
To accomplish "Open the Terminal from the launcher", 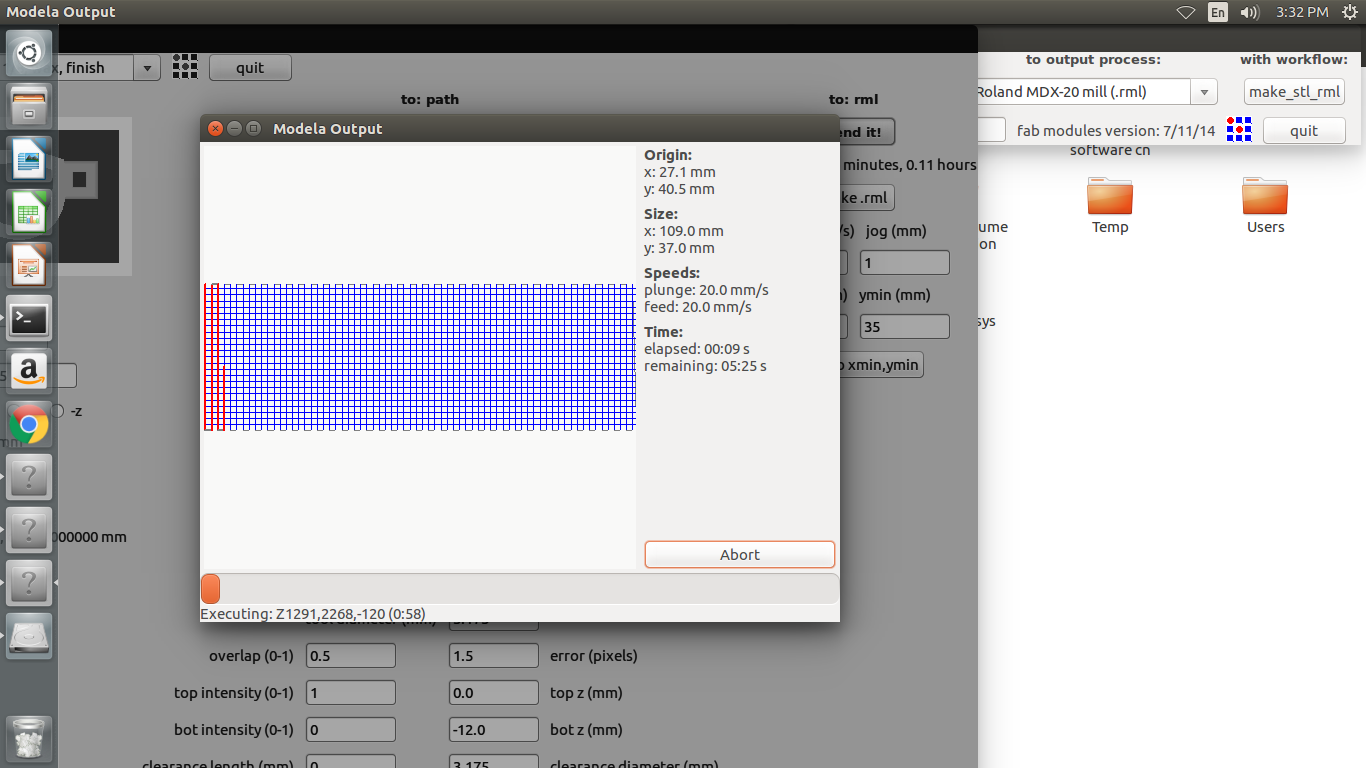I will click(x=29, y=320).
